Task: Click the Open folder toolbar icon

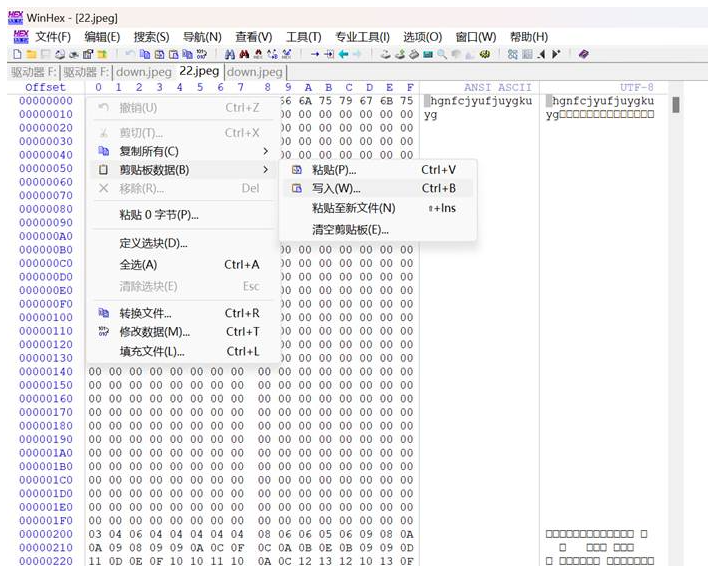Action: pyautogui.click(x=102, y=54)
